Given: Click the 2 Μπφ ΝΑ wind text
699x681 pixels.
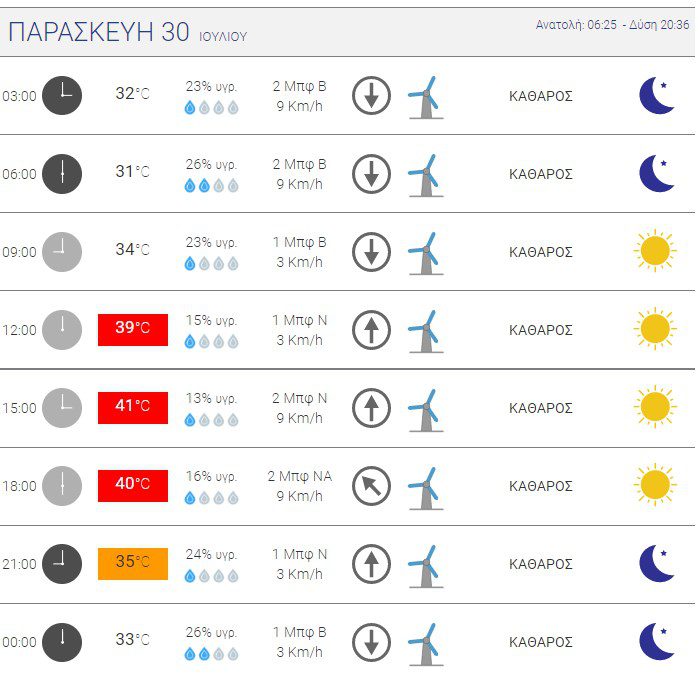Looking at the screenshot, I should coord(300,476).
